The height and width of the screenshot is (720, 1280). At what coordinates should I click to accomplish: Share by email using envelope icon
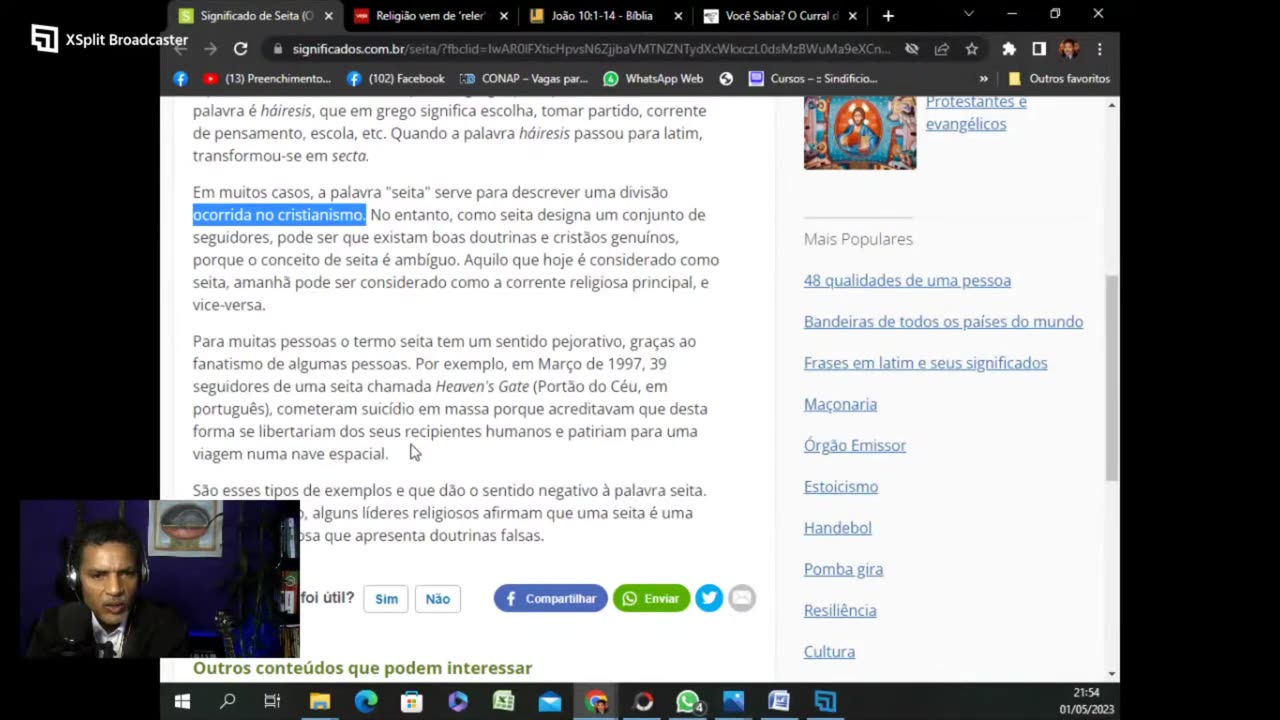tap(742, 598)
